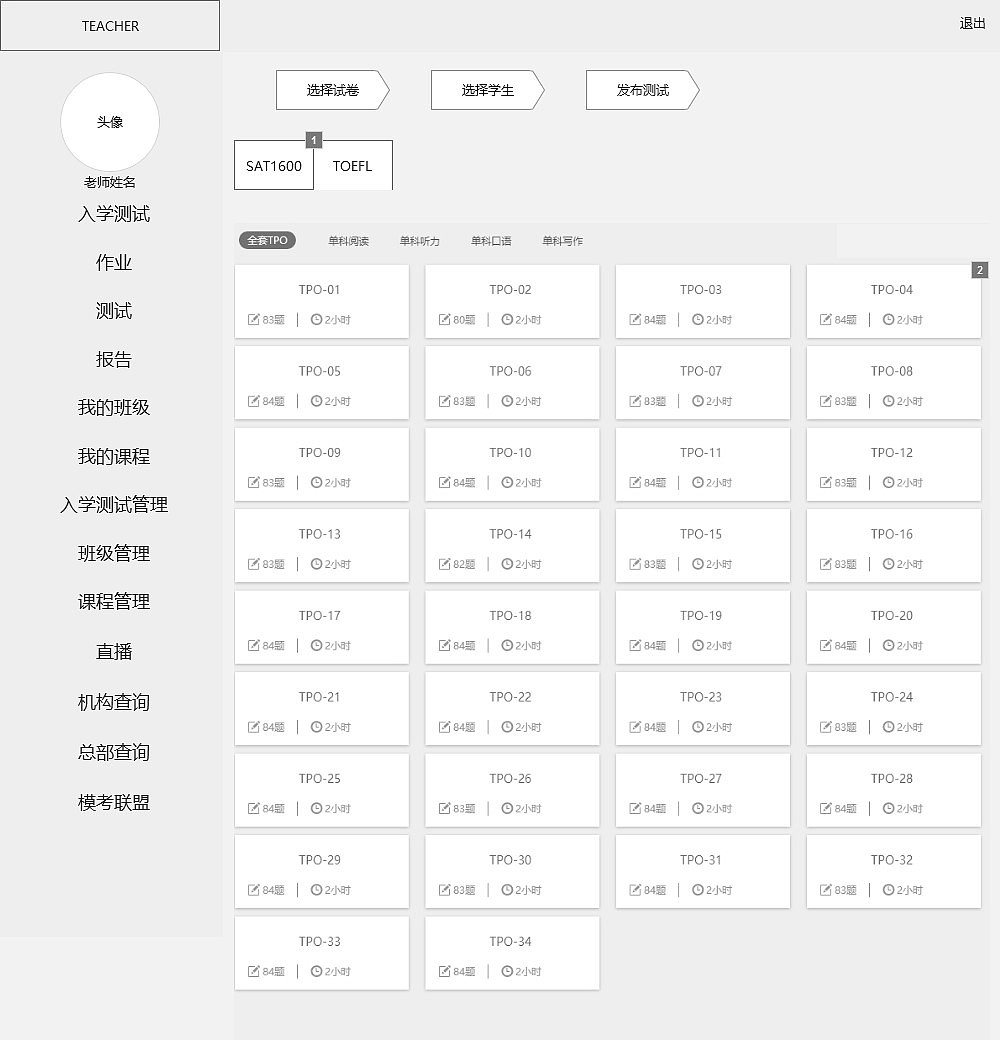
Task: Select the 单科阅读 filter tab
Action: [348, 240]
